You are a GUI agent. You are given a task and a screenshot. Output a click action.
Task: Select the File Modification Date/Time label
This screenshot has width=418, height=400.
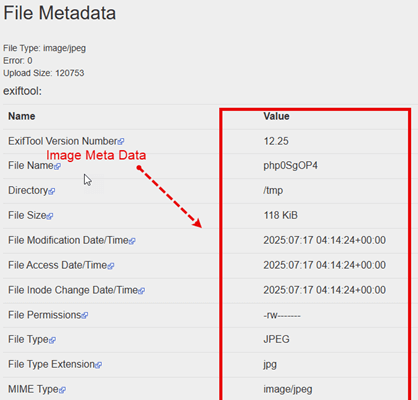(68, 240)
